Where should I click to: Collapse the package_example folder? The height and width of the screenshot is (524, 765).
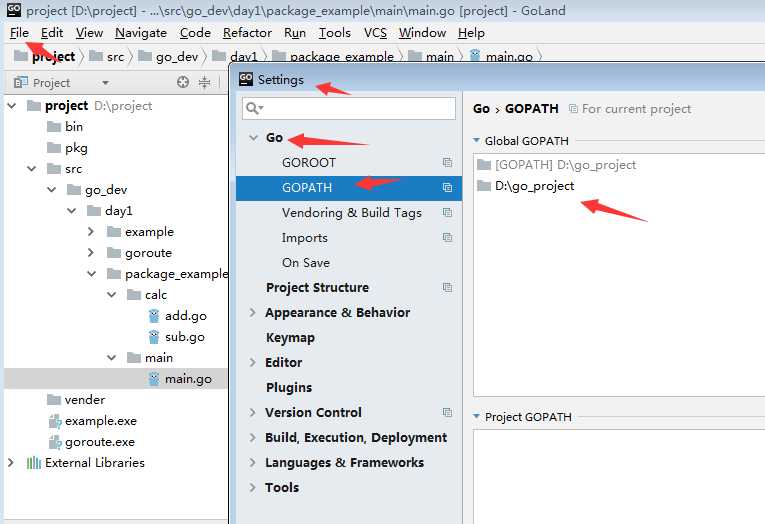(92, 274)
